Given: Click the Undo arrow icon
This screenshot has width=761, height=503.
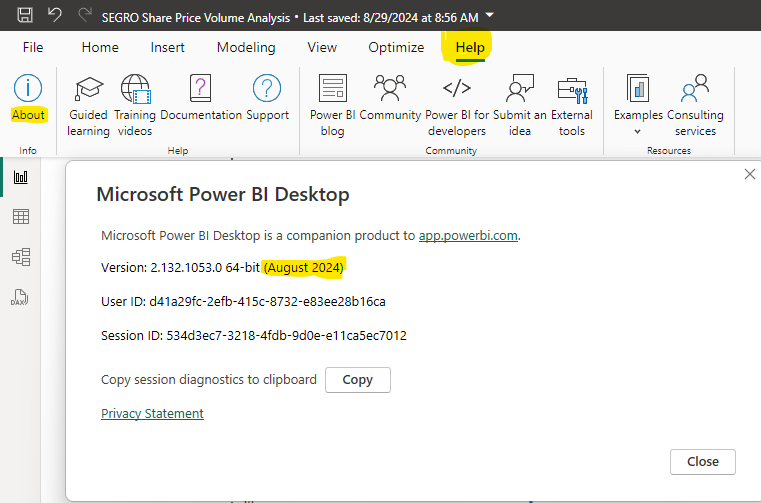Looking at the screenshot, I should pyautogui.click(x=54, y=15).
